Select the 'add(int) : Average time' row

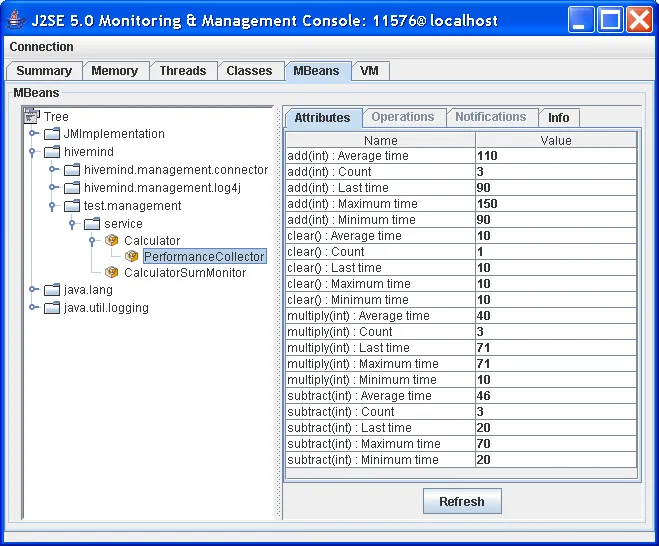coord(461,156)
